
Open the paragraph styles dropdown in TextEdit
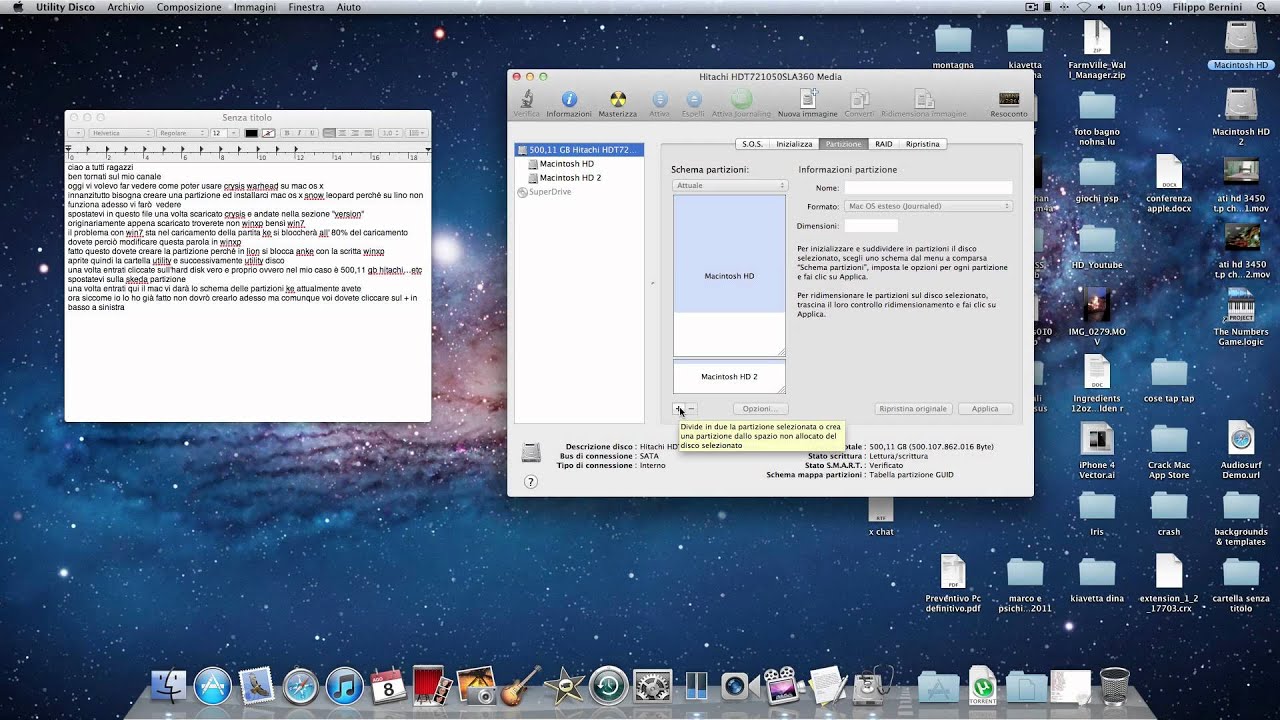76,133
